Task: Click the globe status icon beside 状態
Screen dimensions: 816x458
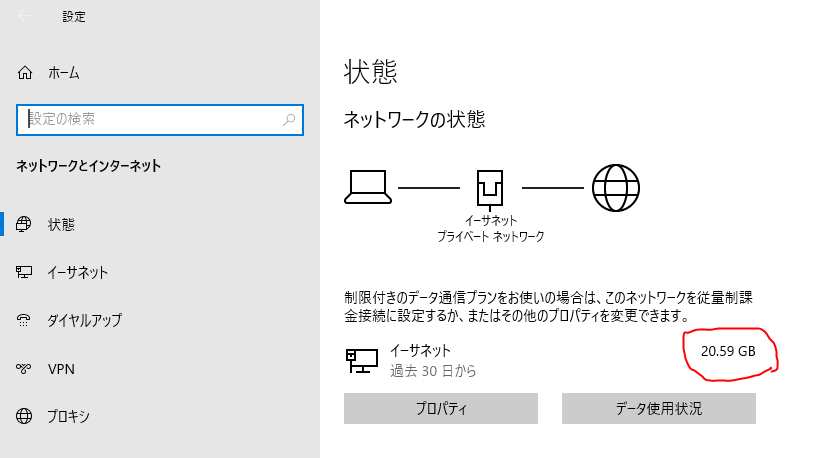Action: [x=23, y=224]
